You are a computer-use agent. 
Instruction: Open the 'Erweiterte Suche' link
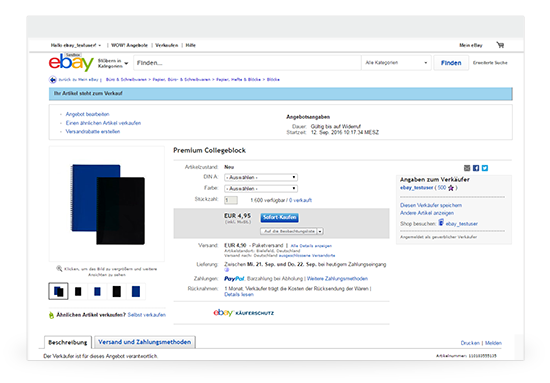(490, 63)
